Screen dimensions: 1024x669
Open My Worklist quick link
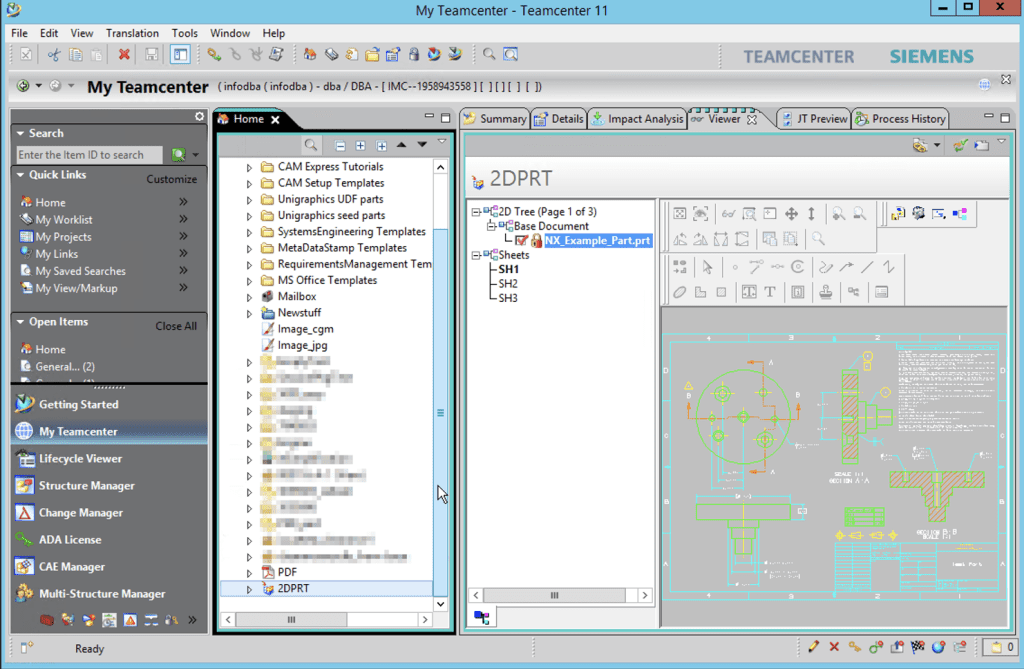(x=64, y=219)
